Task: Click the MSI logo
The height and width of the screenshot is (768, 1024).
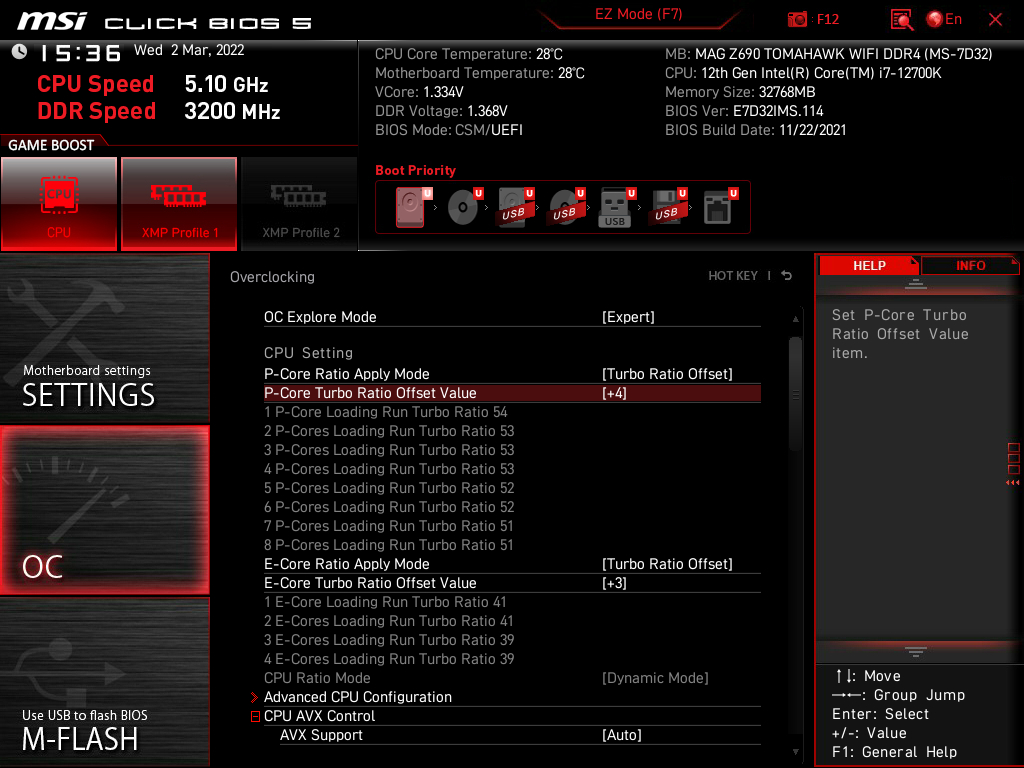Action: 52,21
